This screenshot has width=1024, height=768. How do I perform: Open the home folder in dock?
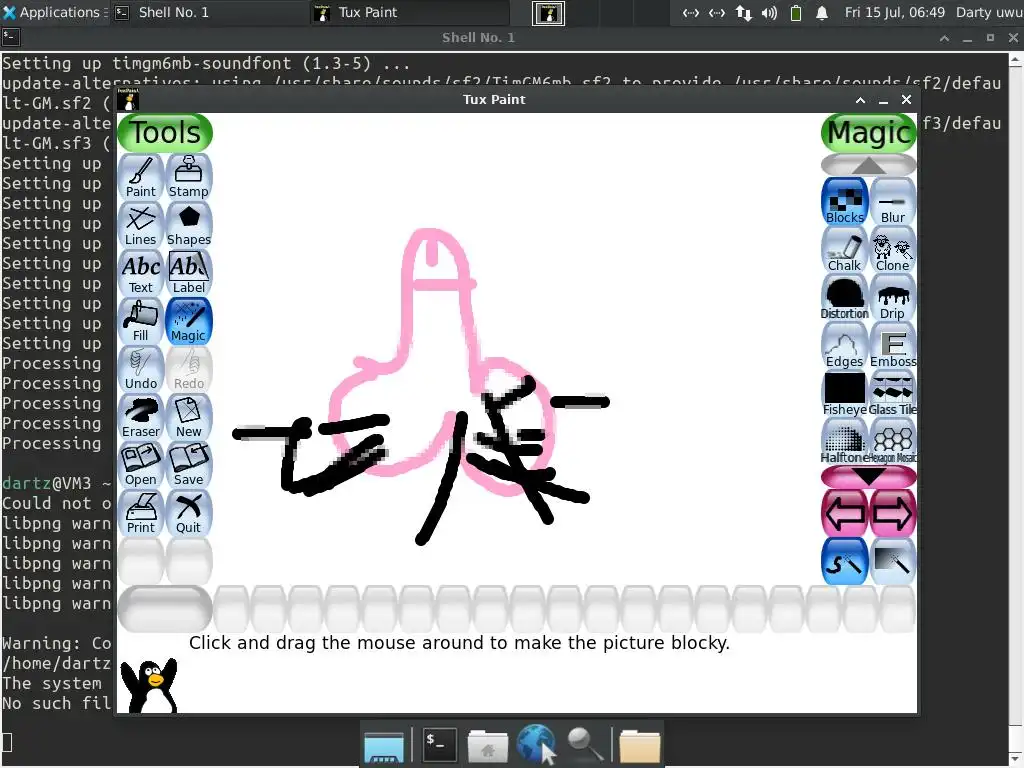tap(487, 745)
